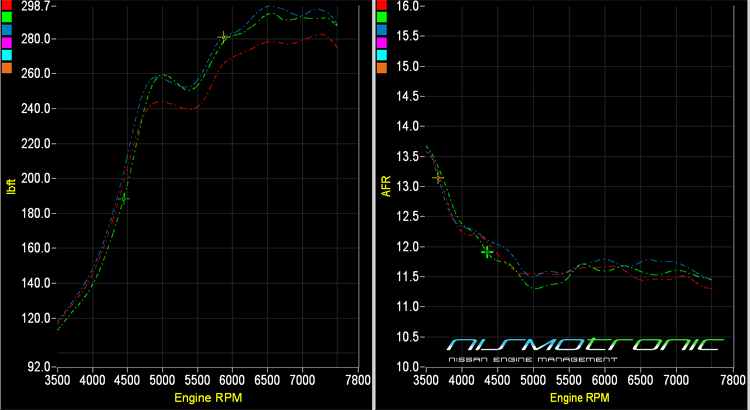Select the green swatch in the torque graph
Screen dimensions: 750x410
pos(6,18)
